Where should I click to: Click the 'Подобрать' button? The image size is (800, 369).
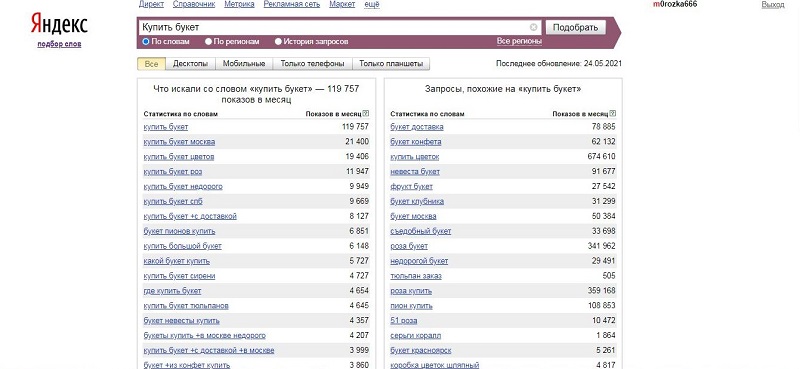[x=576, y=27]
